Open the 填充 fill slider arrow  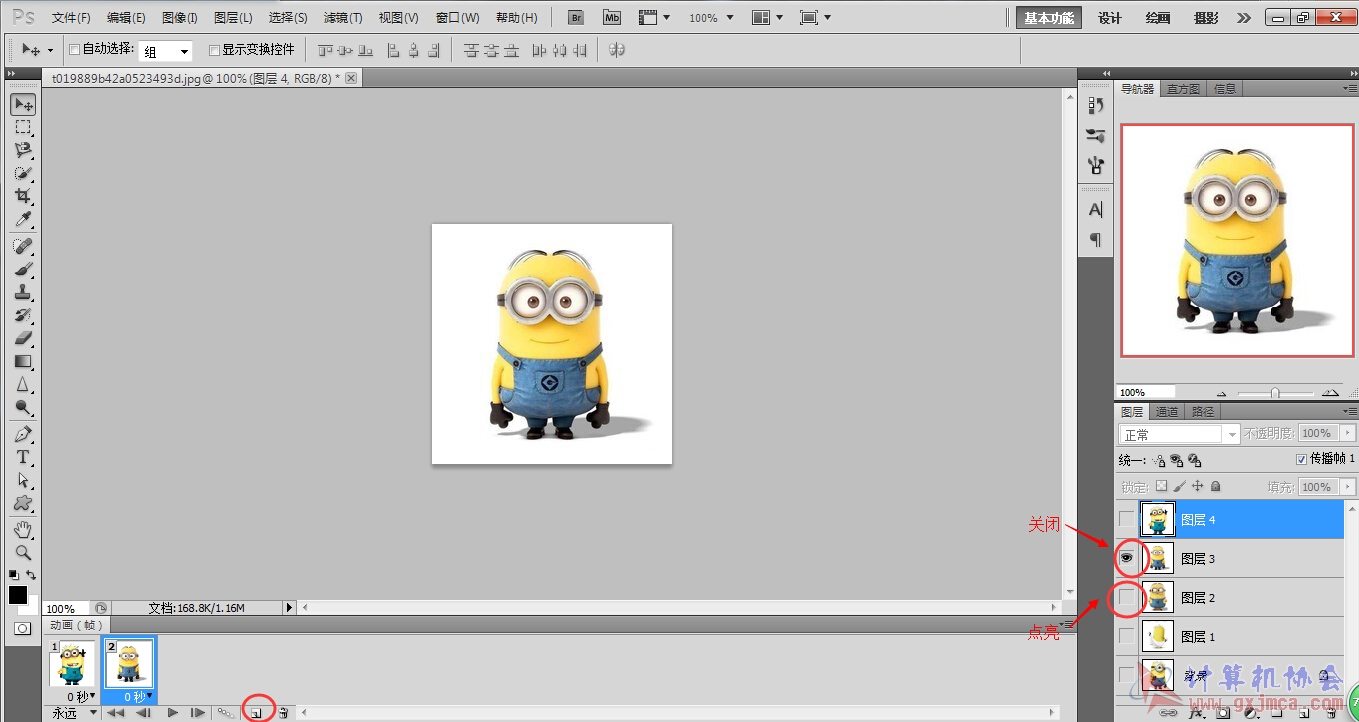[1346, 487]
